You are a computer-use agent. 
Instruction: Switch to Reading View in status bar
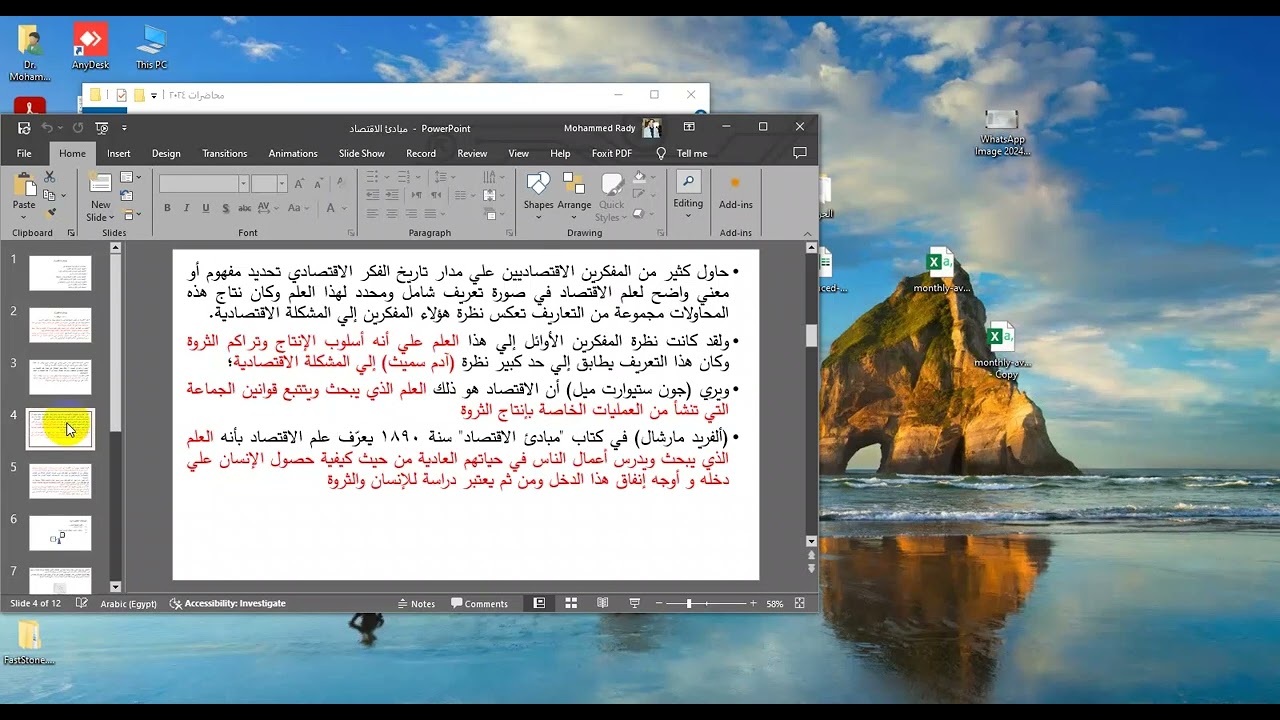tap(602, 603)
